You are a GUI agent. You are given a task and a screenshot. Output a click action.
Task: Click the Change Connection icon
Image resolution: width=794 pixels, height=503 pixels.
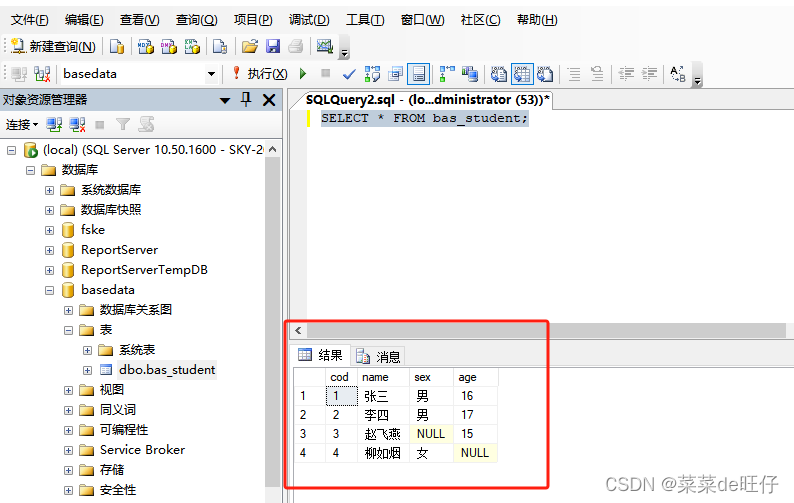pyautogui.click(x=42, y=74)
